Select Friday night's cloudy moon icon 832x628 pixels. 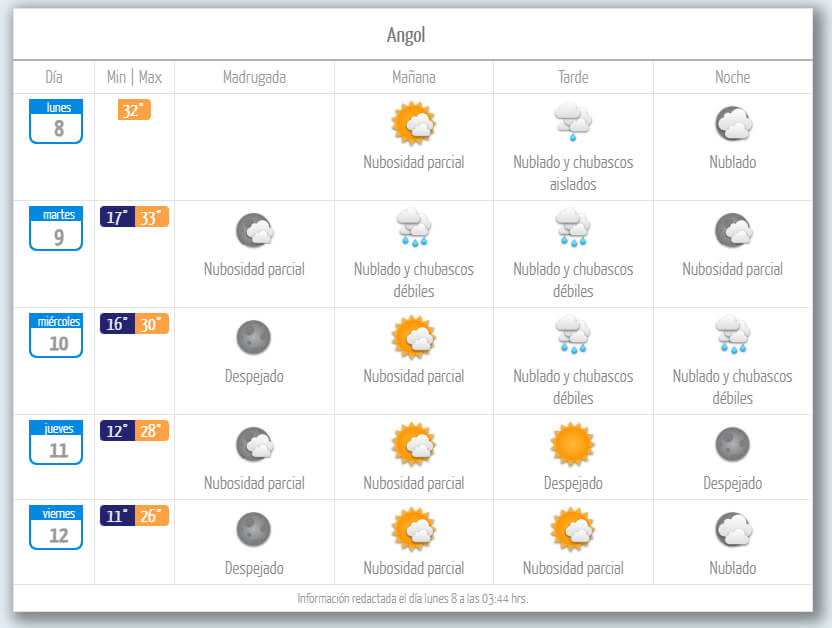733,529
